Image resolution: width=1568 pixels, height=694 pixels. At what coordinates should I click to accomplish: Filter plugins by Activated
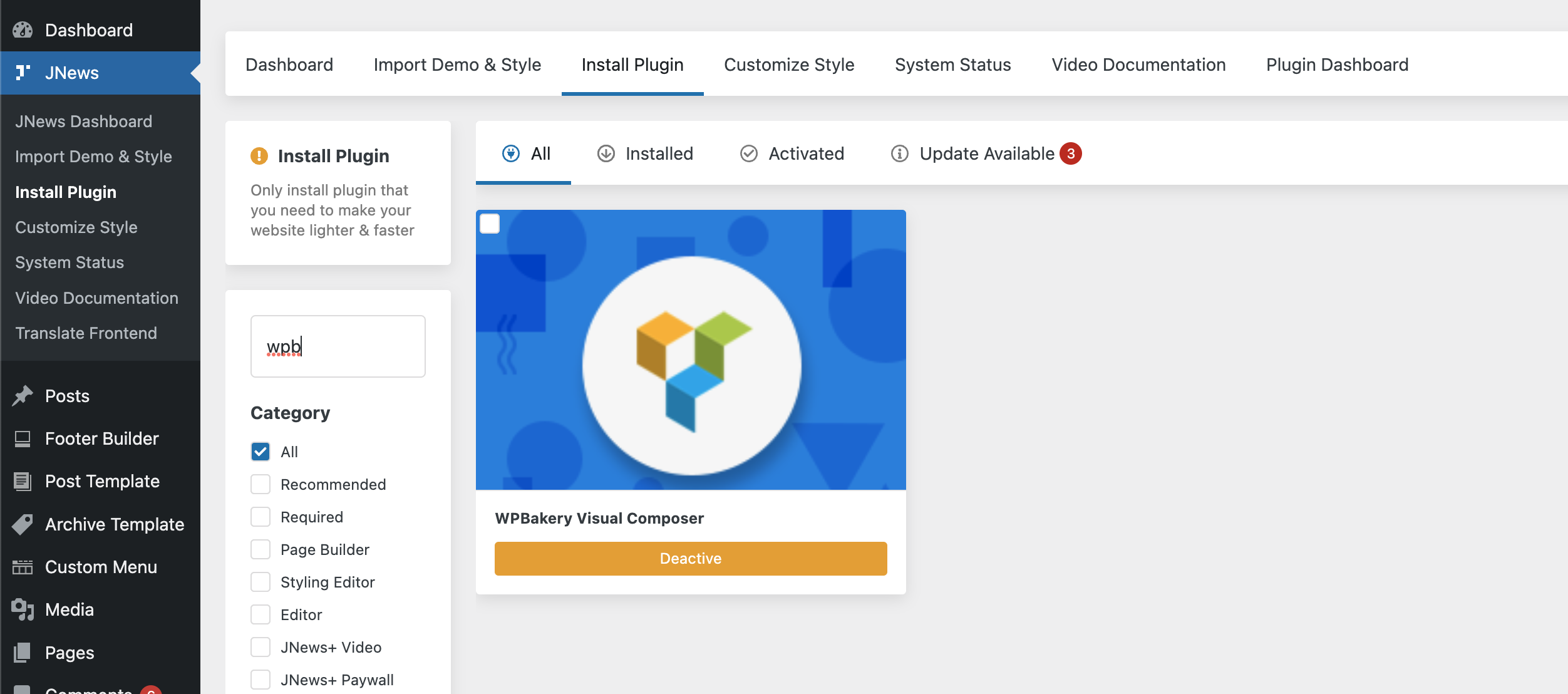pos(792,153)
